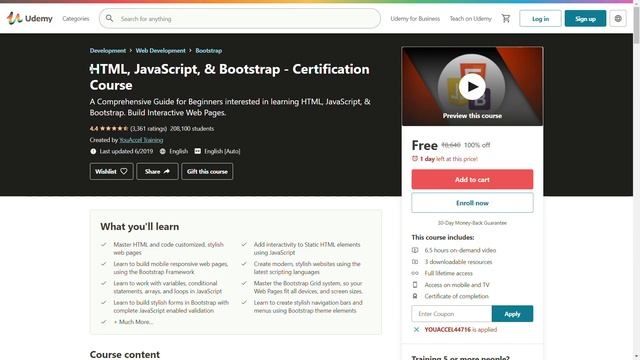This screenshot has height=360, width=640.
Task: Go to Web Development breadcrumb
Action: pyautogui.click(x=160, y=51)
